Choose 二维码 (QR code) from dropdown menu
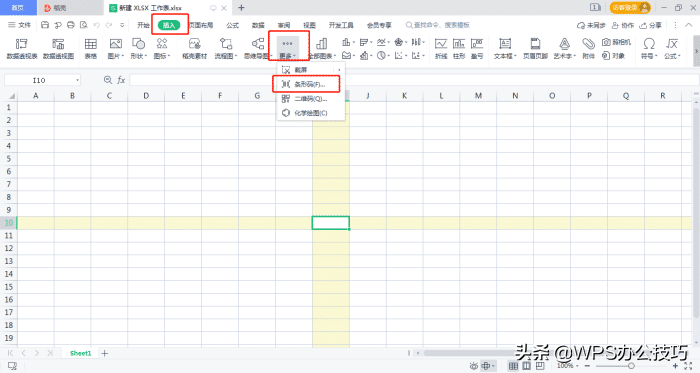Image resolution: width=700 pixels, height=373 pixels. point(311,99)
